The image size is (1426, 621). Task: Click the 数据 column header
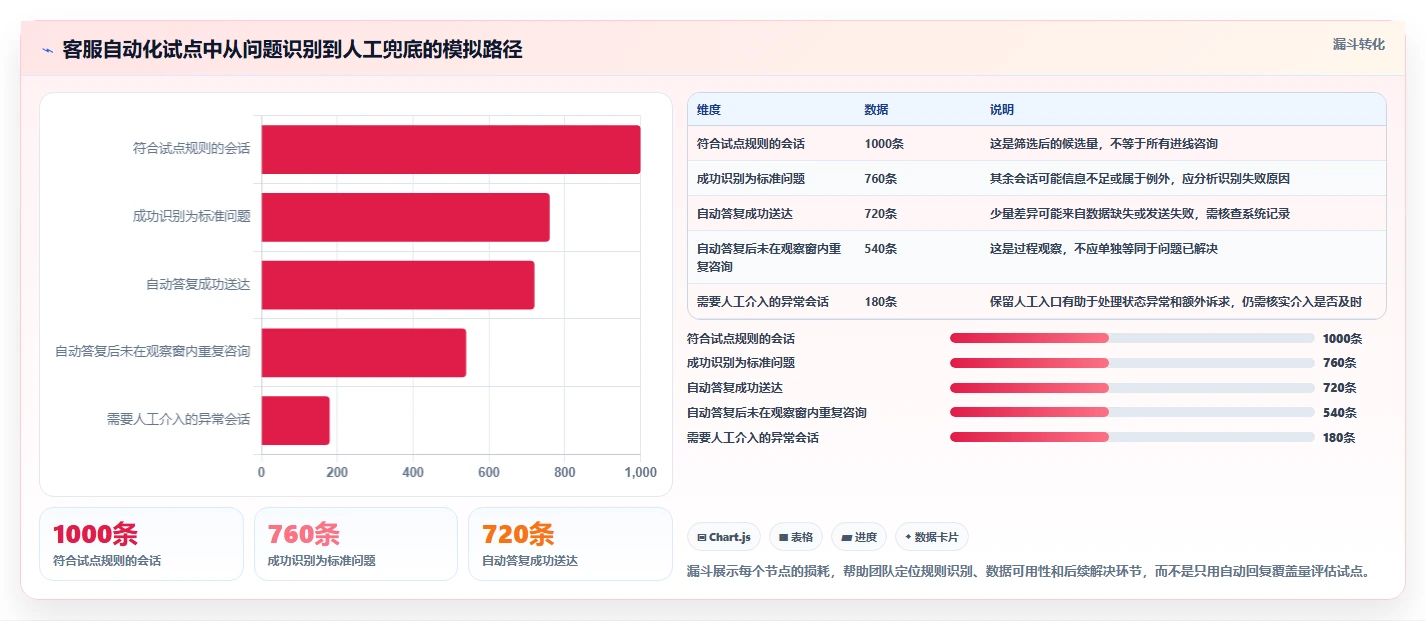pos(876,110)
